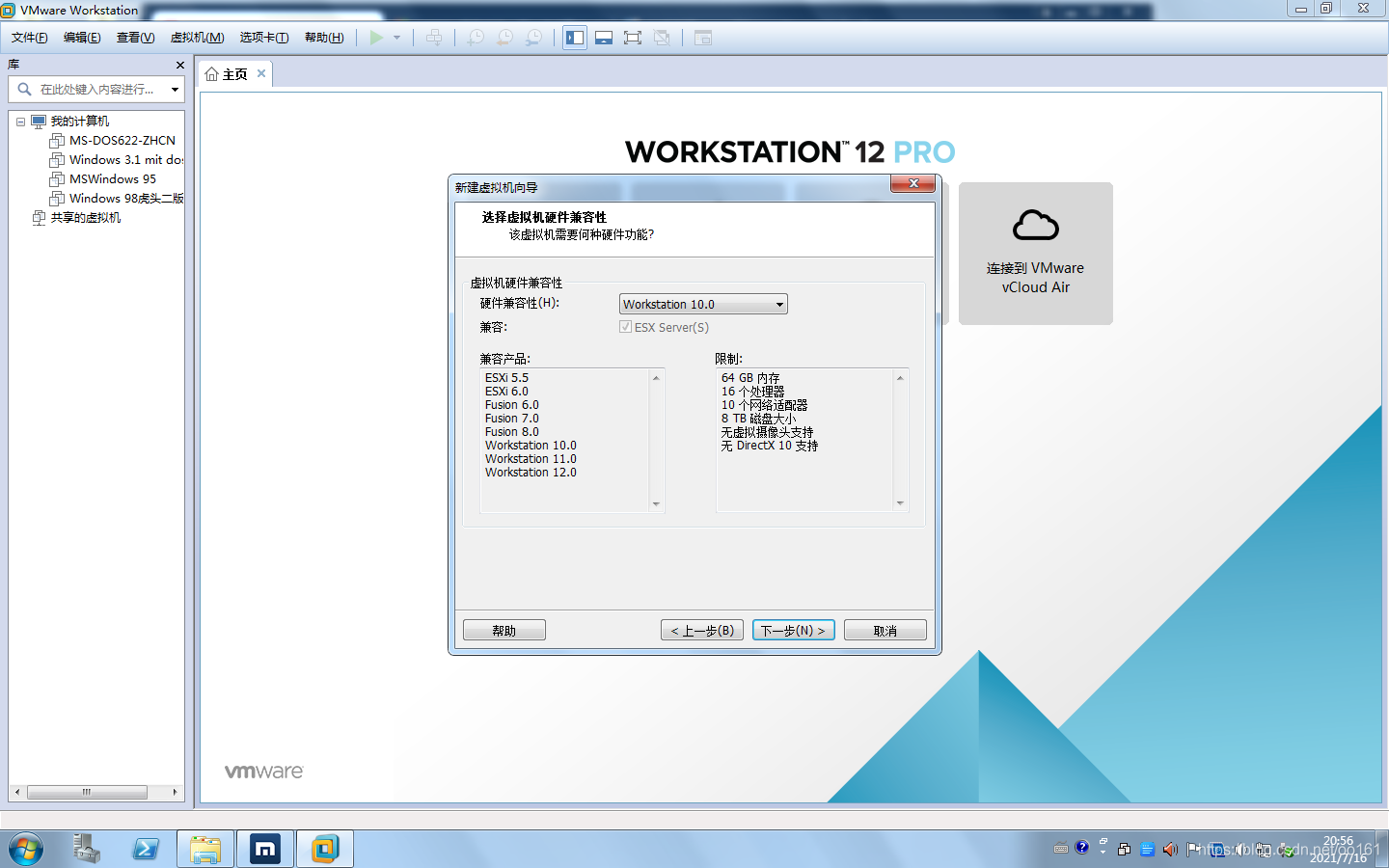1389x868 pixels.
Task: Open the pinned Server Manager taskbar icon
Action: pos(87,849)
